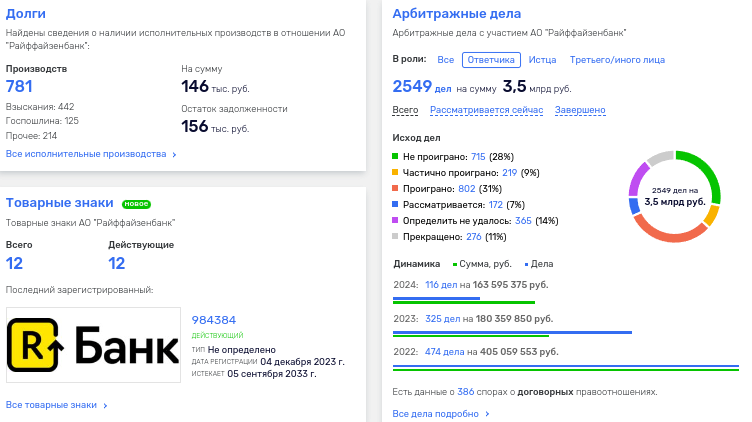Click the 2549 дел total link
The height and width of the screenshot is (422, 752).
coord(422,87)
